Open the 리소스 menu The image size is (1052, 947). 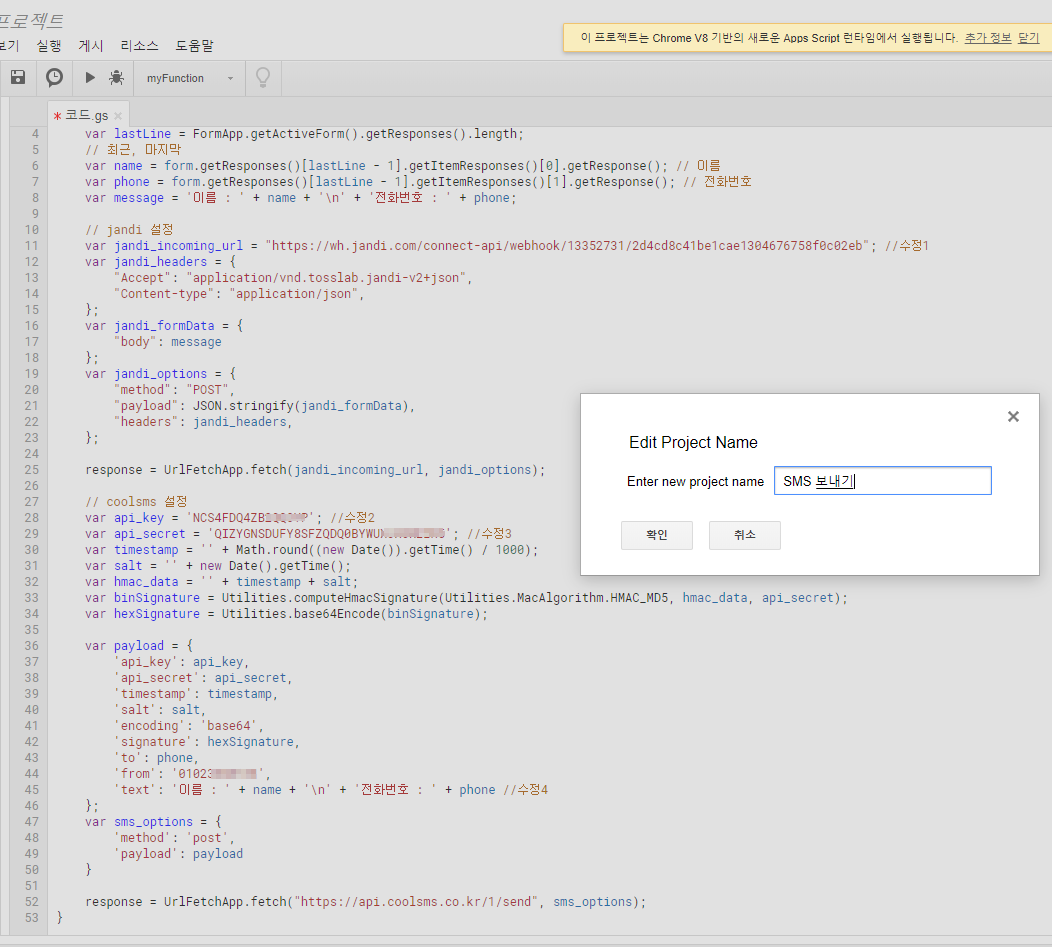click(x=139, y=45)
